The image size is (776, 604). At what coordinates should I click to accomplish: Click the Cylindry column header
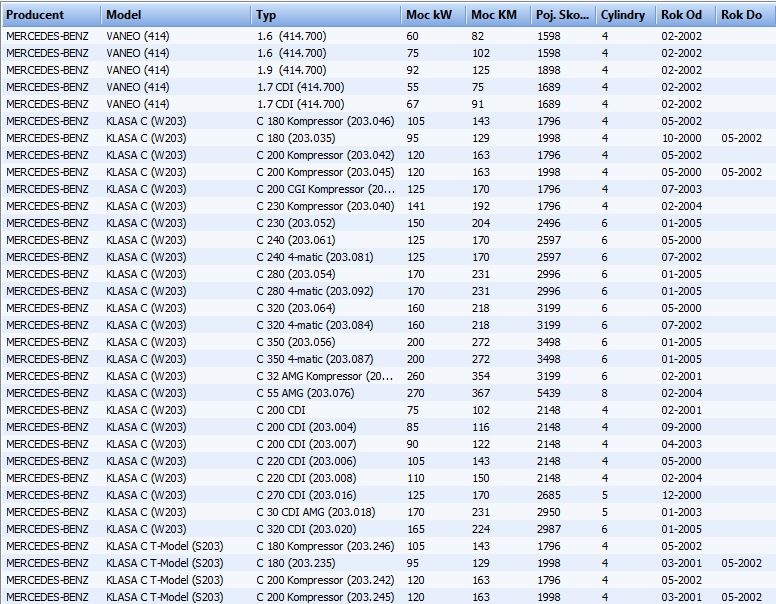(x=626, y=15)
